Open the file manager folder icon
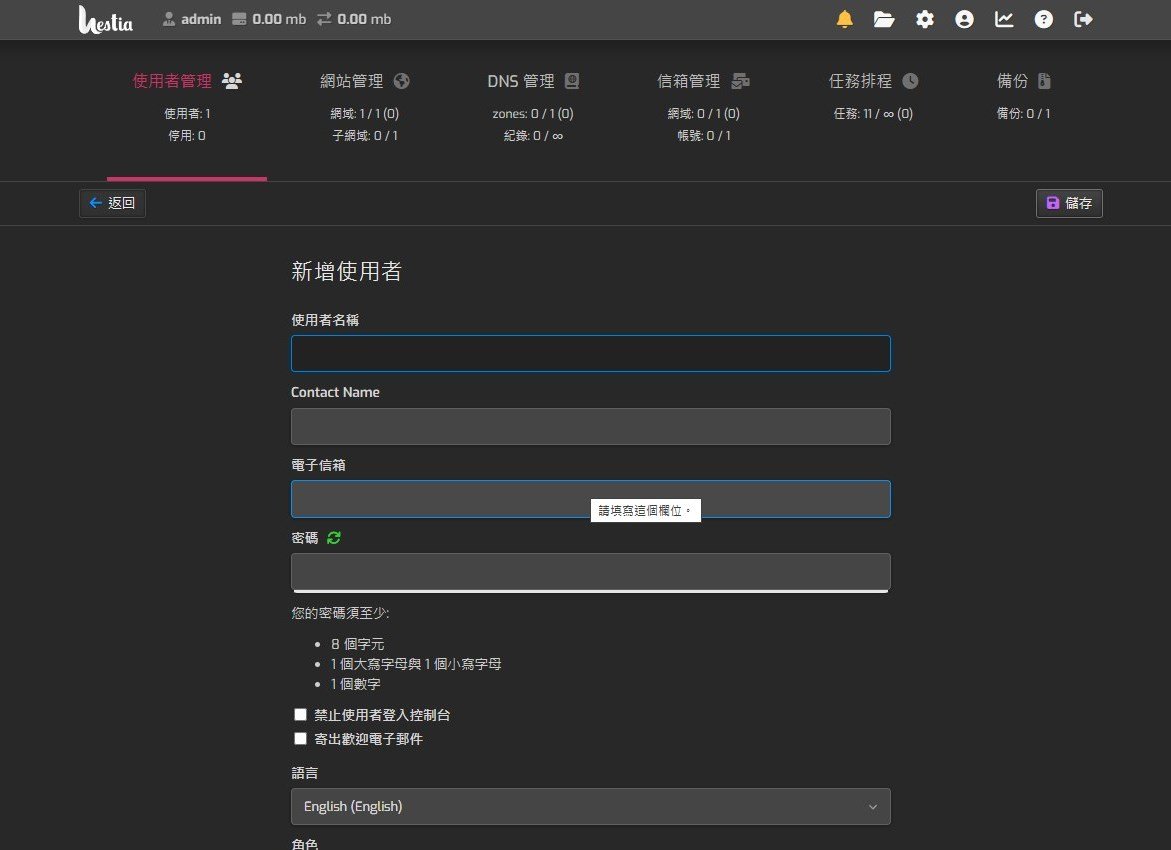Image resolution: width=1171 pixels, height=850 pixels. click(884, 19)
